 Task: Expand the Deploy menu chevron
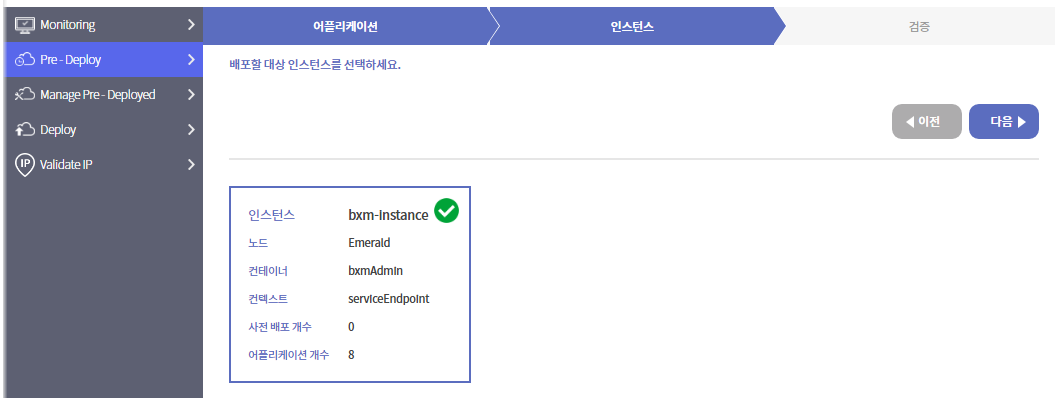[191, 130]
